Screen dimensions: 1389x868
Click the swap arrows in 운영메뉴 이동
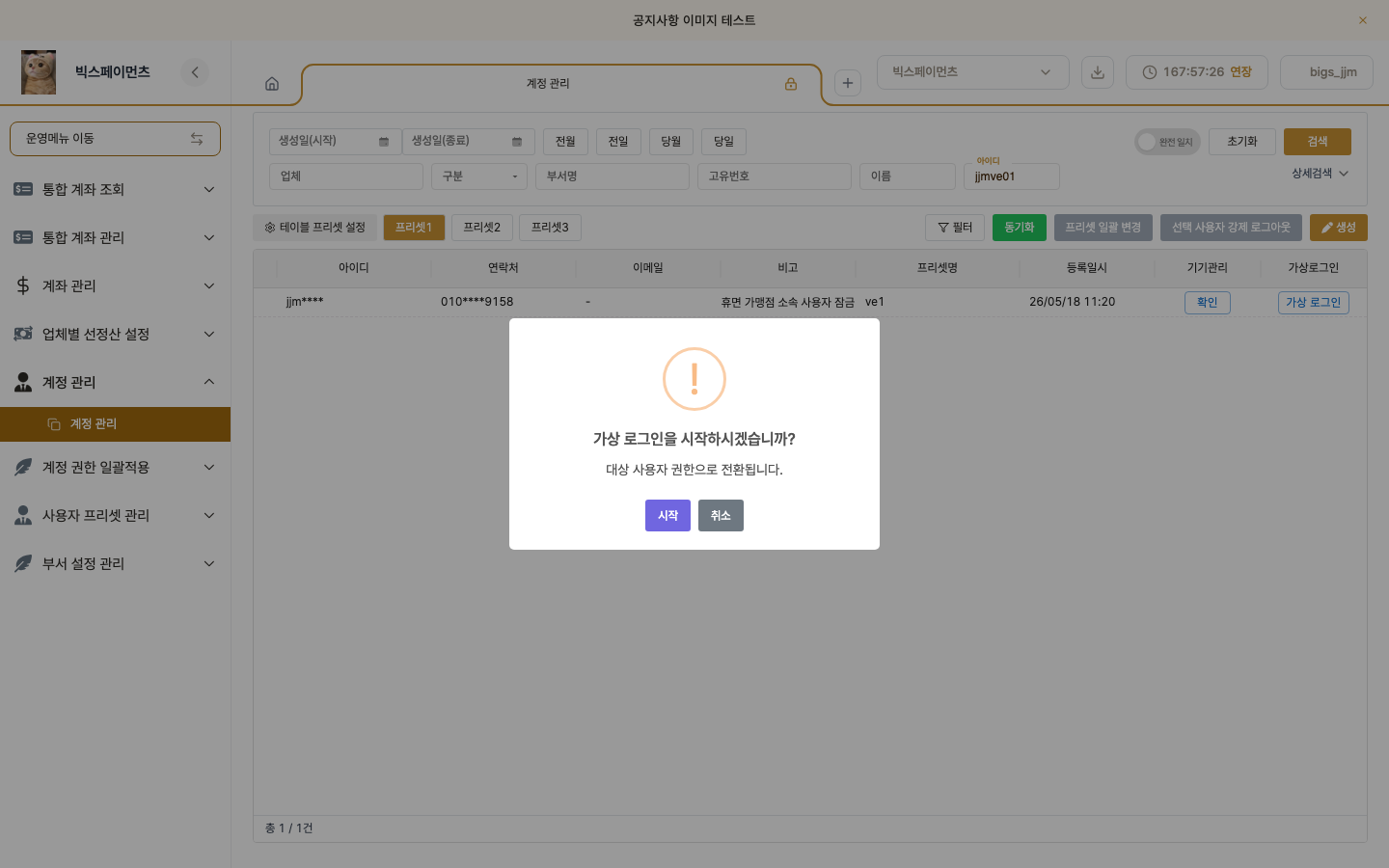[197, 139]
